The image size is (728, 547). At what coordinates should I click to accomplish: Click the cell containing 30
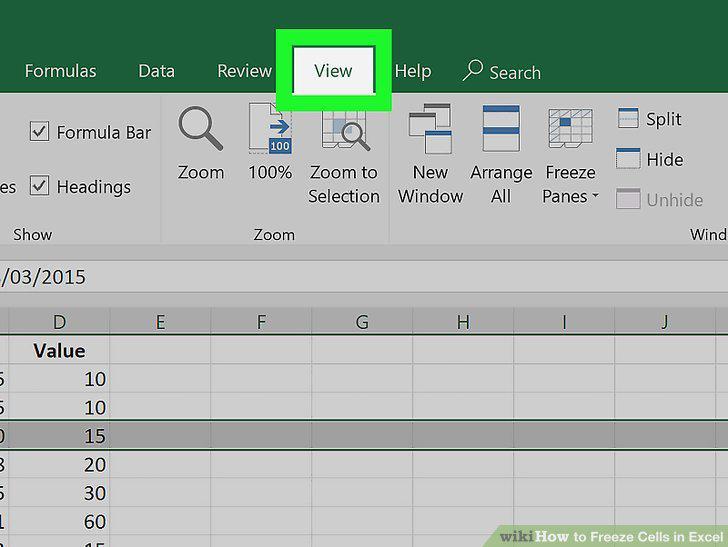coord(59,493)
